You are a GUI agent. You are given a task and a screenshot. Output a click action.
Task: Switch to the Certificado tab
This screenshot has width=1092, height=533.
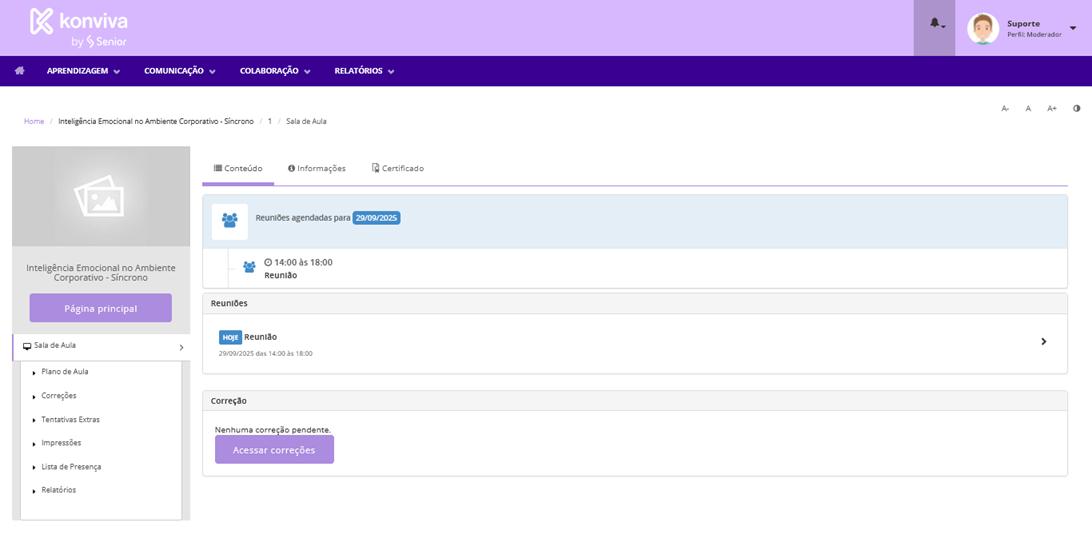(398, 168)
